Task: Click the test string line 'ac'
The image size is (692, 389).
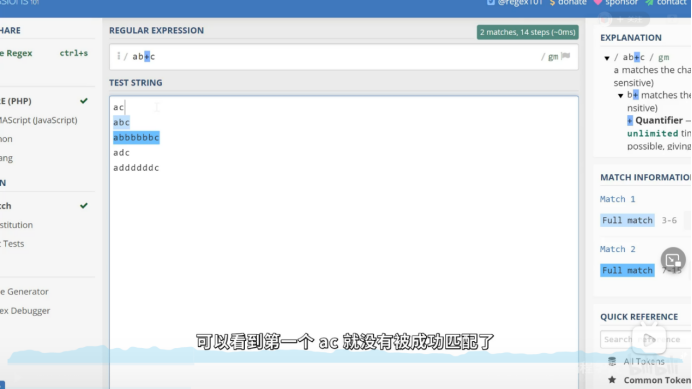Action: point(118,107)
